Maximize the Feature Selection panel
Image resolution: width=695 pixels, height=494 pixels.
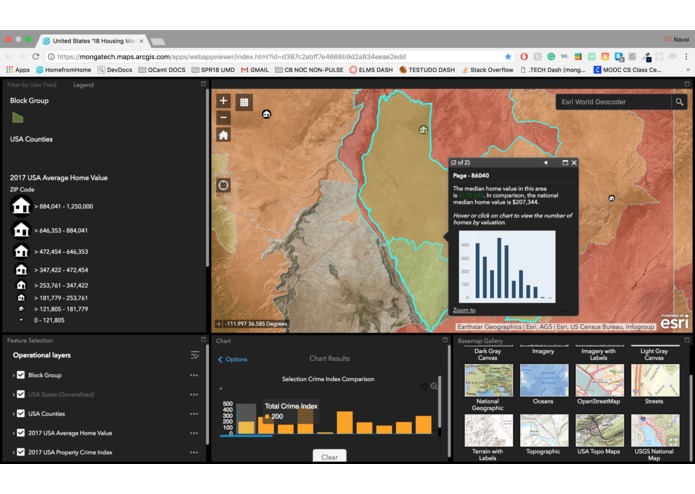click(203, 339)
